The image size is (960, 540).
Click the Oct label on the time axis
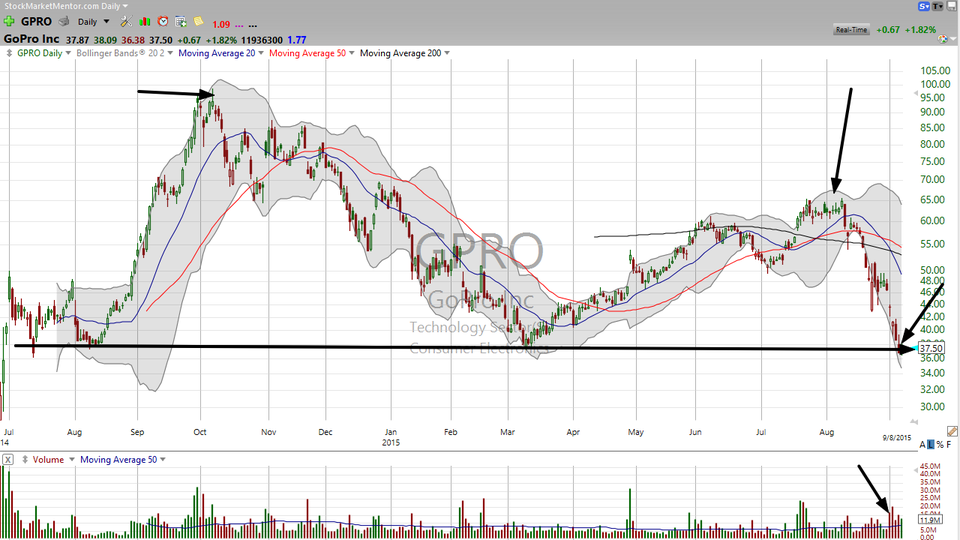[x=200, y=432]
